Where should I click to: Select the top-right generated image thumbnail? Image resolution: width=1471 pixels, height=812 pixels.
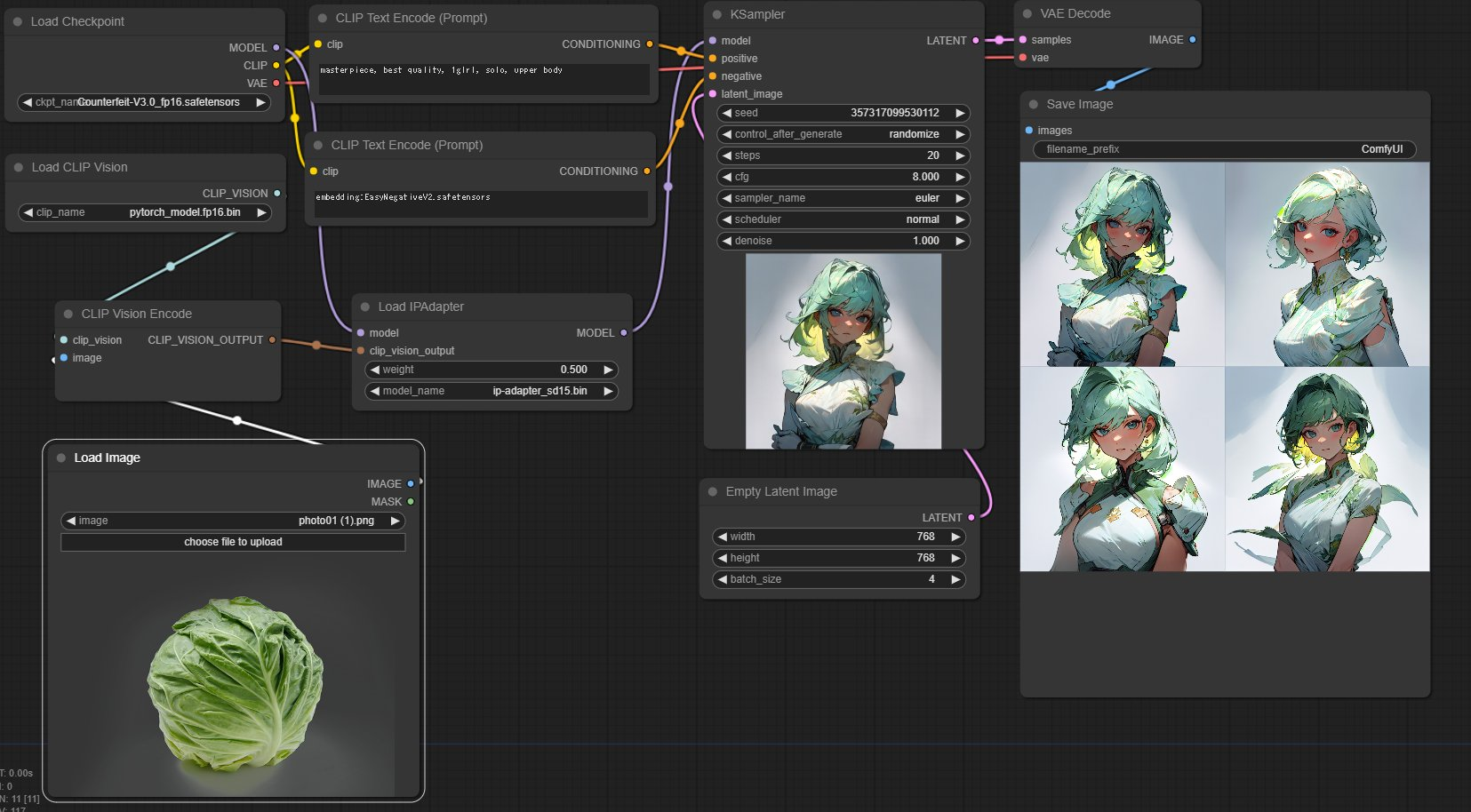[1327, 264]
